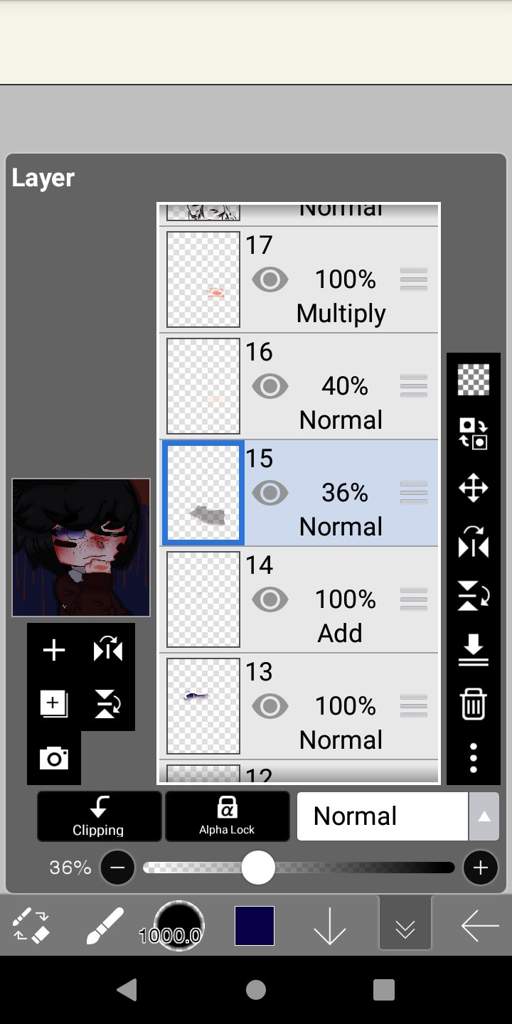Select the brush tool in bottom bar
512x1024 pixels.
104,925
